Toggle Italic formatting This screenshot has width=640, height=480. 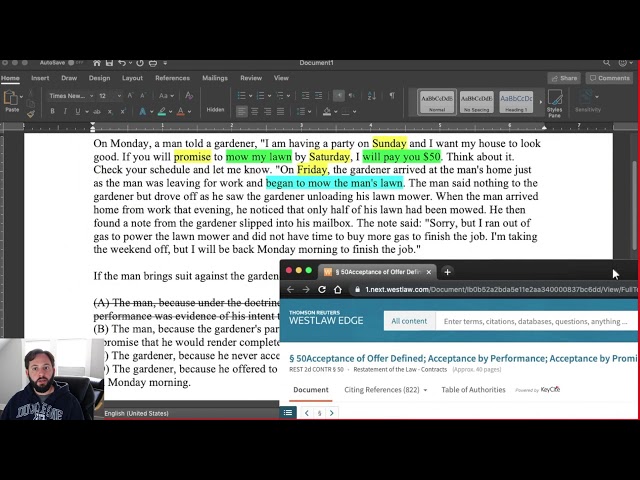pyautogui.click(x=65, y=111)
